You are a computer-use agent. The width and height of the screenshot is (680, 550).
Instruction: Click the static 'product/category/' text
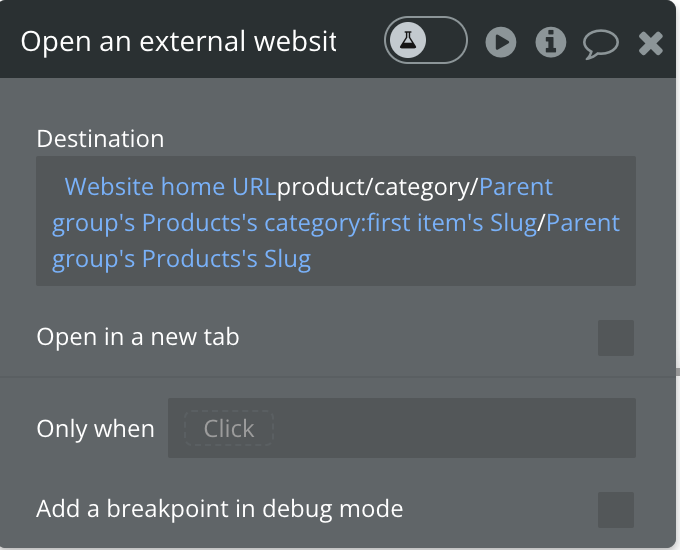click(378, 187)
